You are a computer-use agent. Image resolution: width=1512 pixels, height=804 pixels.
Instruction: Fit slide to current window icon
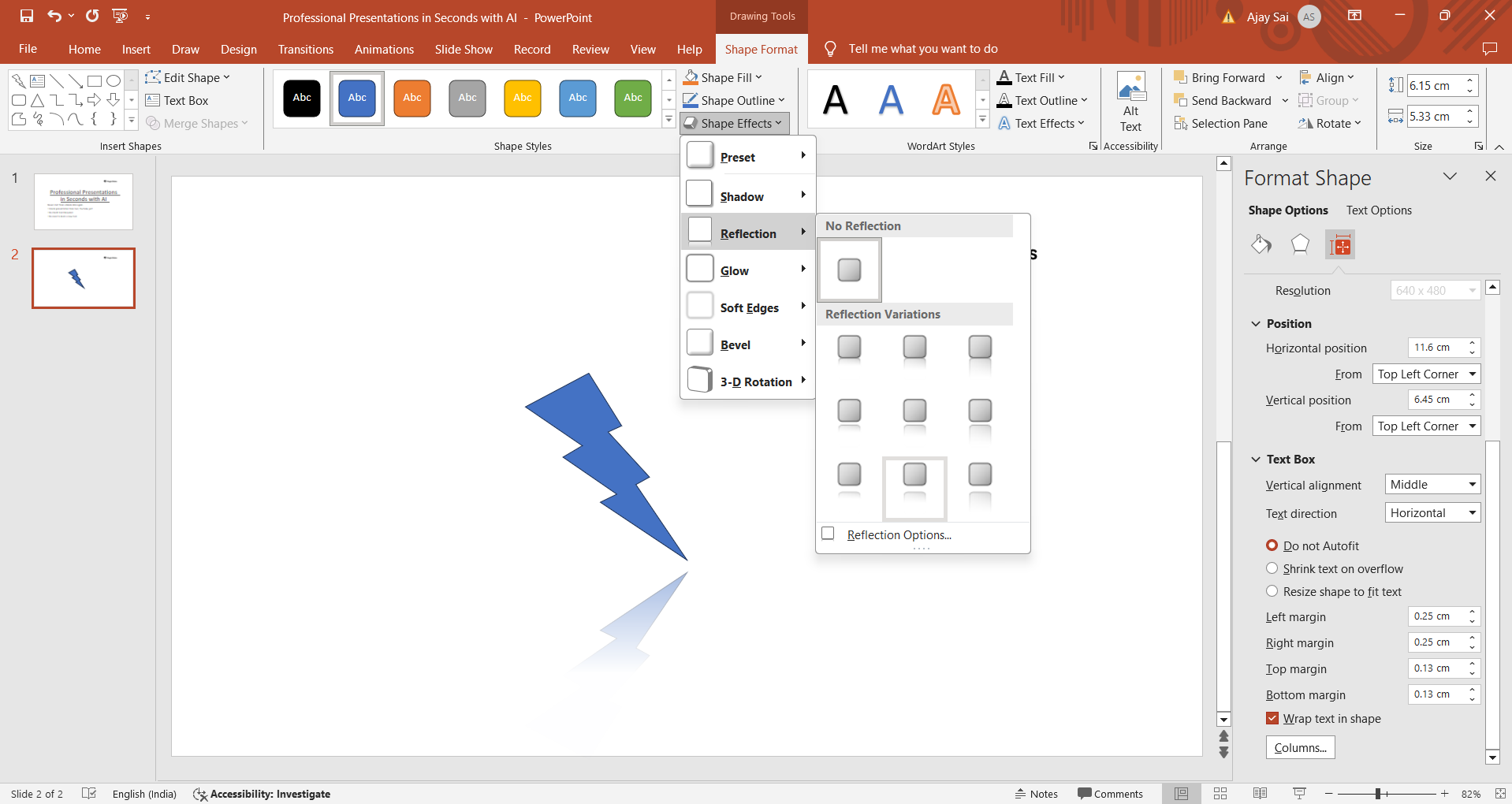tap(1499, 794)
